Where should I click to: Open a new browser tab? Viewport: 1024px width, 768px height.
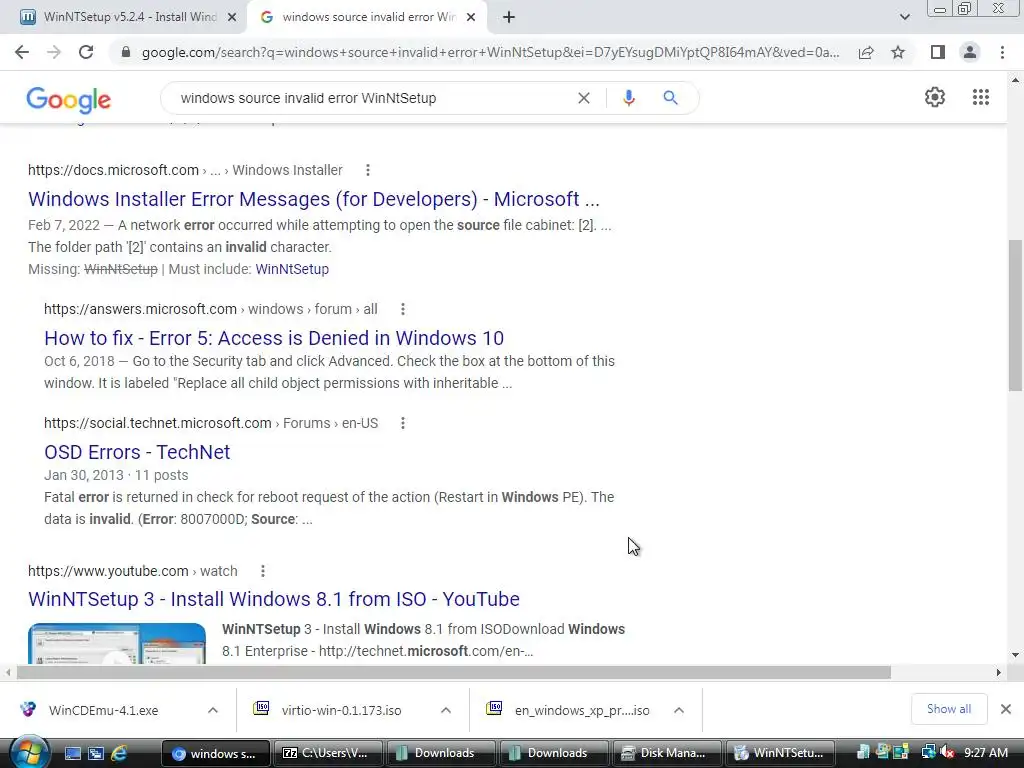point(509,18)
